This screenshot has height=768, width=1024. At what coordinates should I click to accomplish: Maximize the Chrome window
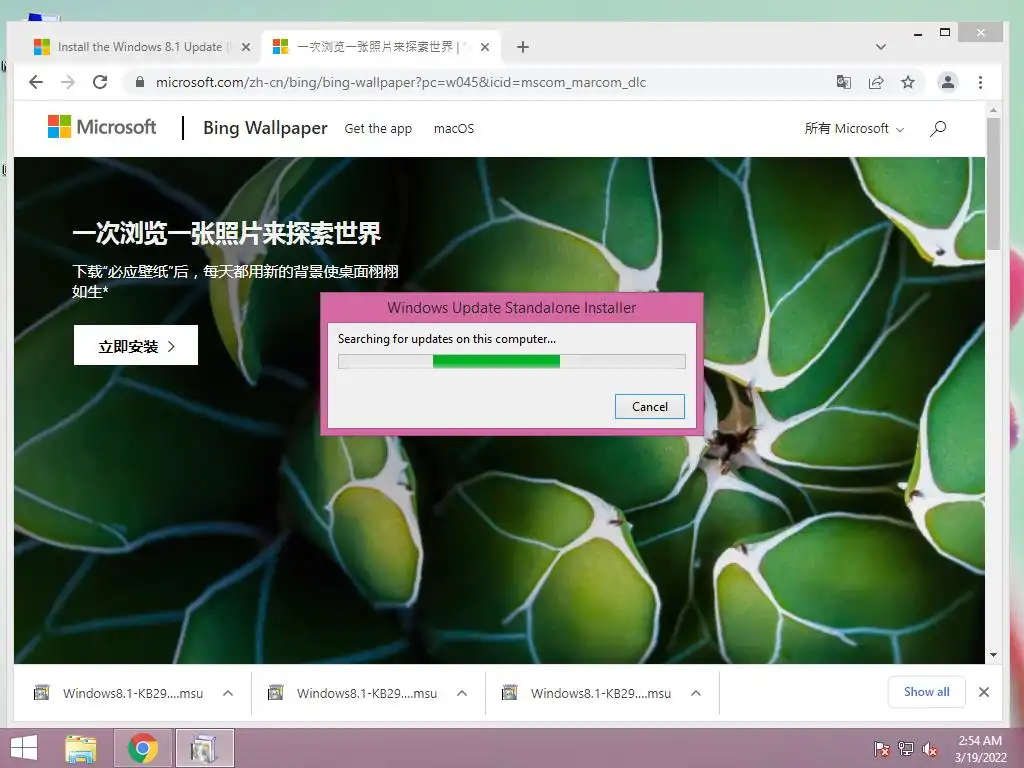pyautogui.click(x=944, y=33)
